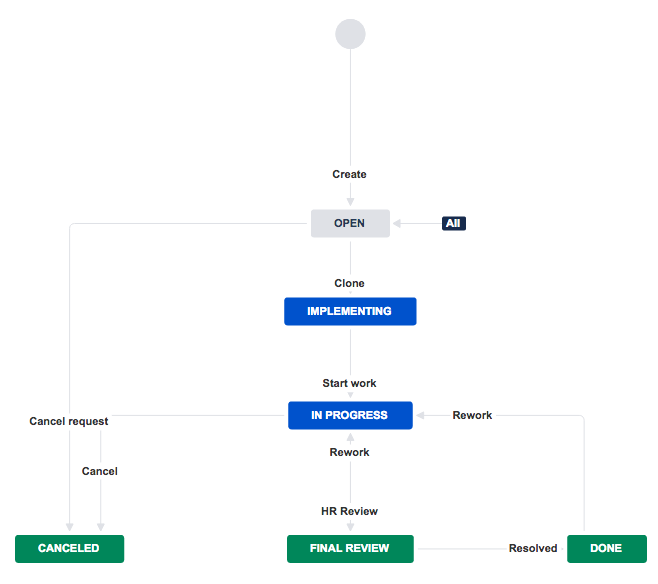Click arrowhead pointing from All into OPEN

click(x=397, y=223)
